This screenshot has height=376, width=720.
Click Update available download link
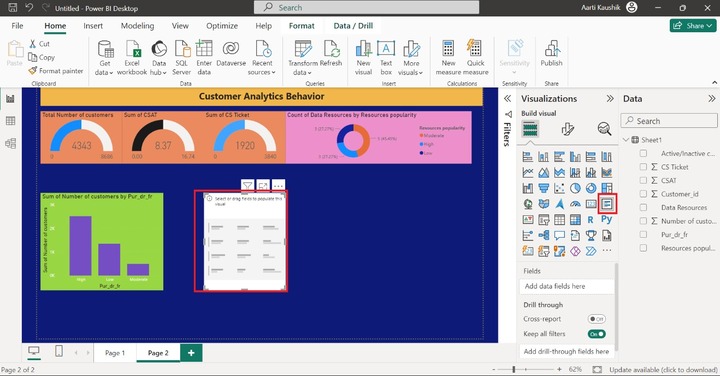(663, 370)
